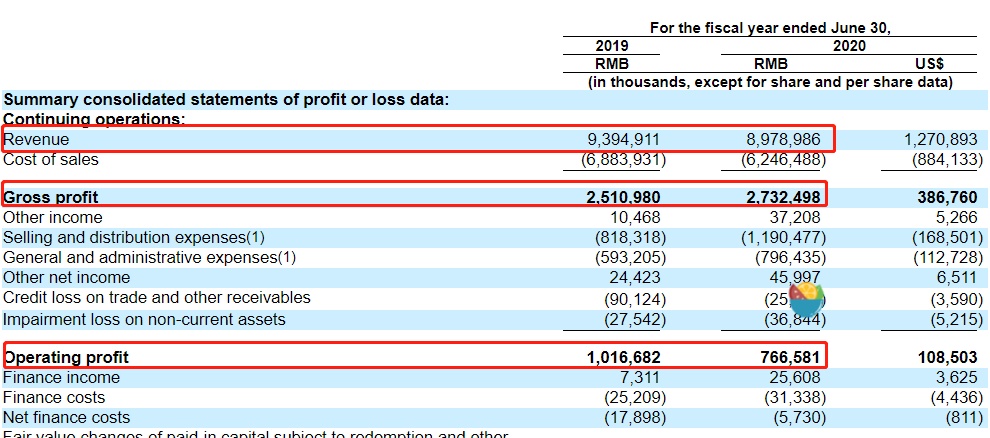Click other income value 5,266
This screenshot has height=438, width=990.
click(x=955, y=218)
